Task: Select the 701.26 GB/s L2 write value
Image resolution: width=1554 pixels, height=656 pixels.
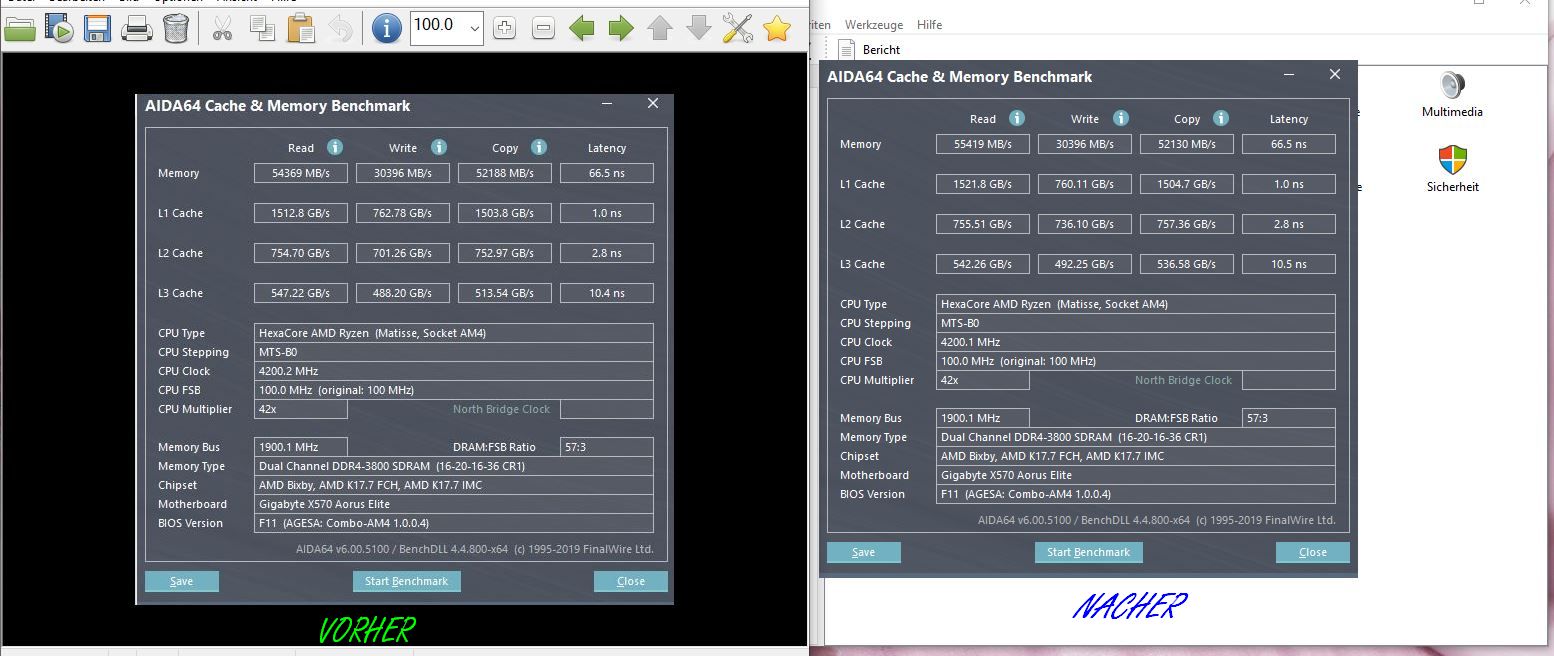Action: coord(403,253)
